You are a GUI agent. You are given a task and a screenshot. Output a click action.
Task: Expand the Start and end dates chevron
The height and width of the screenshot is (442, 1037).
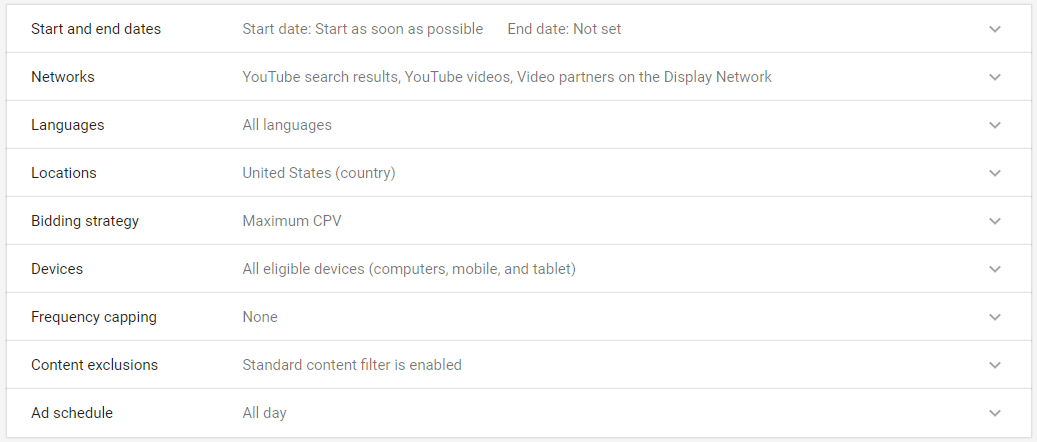pos(994,29)
